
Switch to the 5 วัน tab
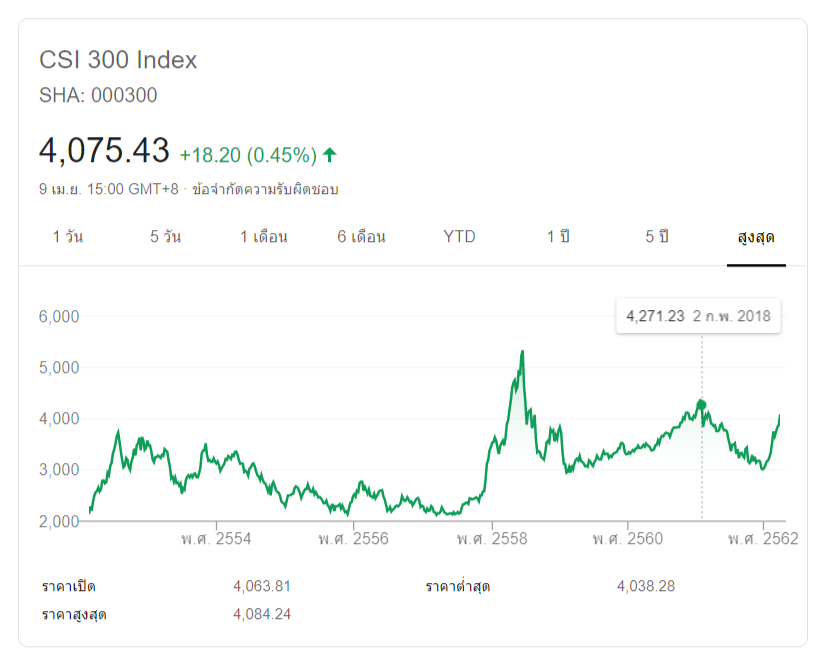click(166, 237)
